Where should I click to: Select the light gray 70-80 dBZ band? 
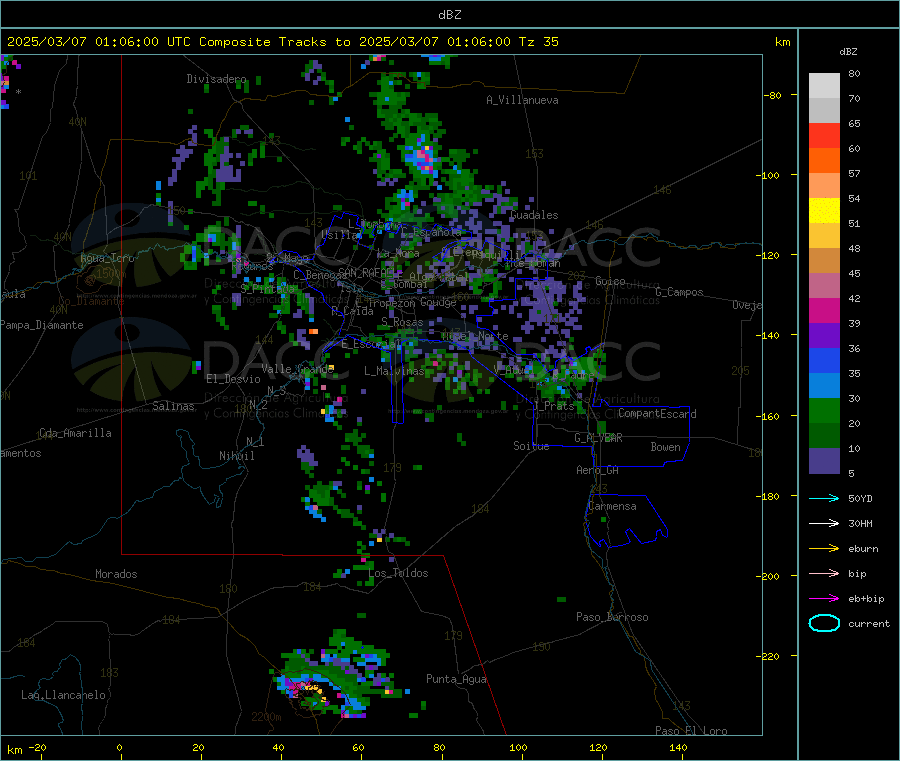[x=824, y=86]
